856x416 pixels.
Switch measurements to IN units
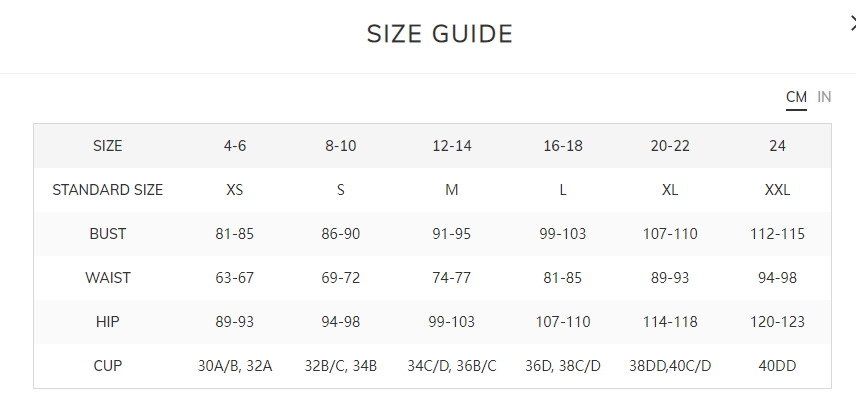tap(824, 97)
